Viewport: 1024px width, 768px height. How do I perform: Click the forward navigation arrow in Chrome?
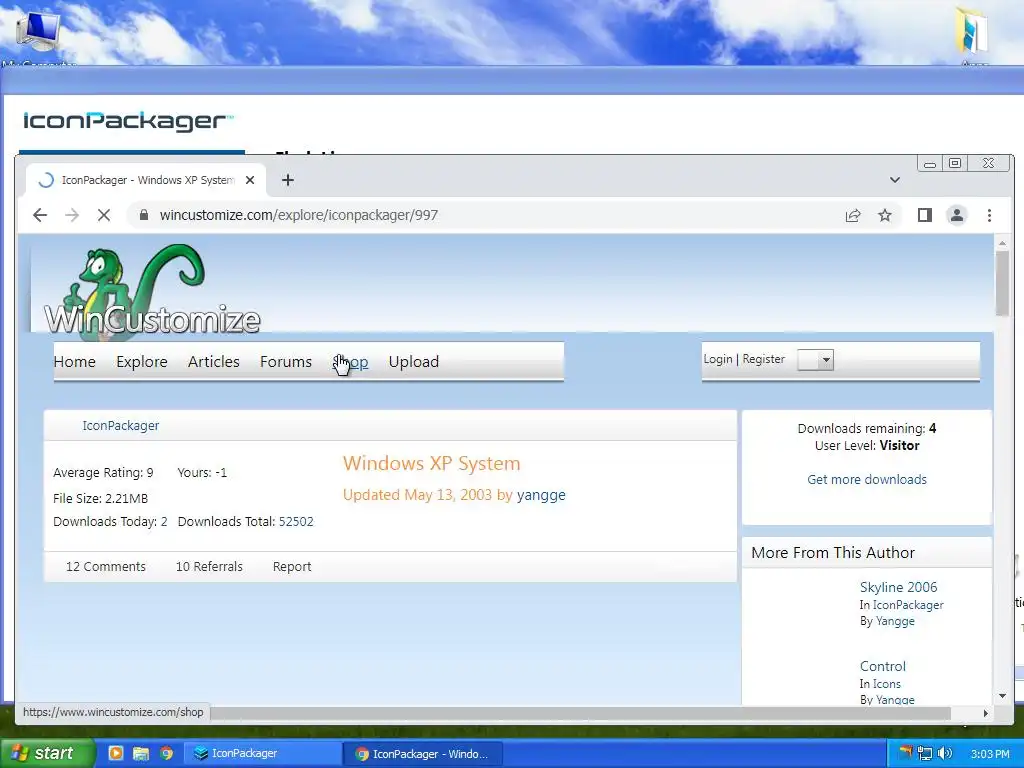72,215
